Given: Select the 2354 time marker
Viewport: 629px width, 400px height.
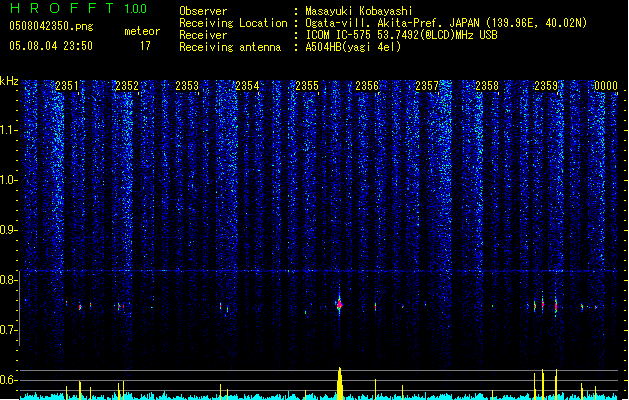Looking at the screenshot, I should pos(247,86).
